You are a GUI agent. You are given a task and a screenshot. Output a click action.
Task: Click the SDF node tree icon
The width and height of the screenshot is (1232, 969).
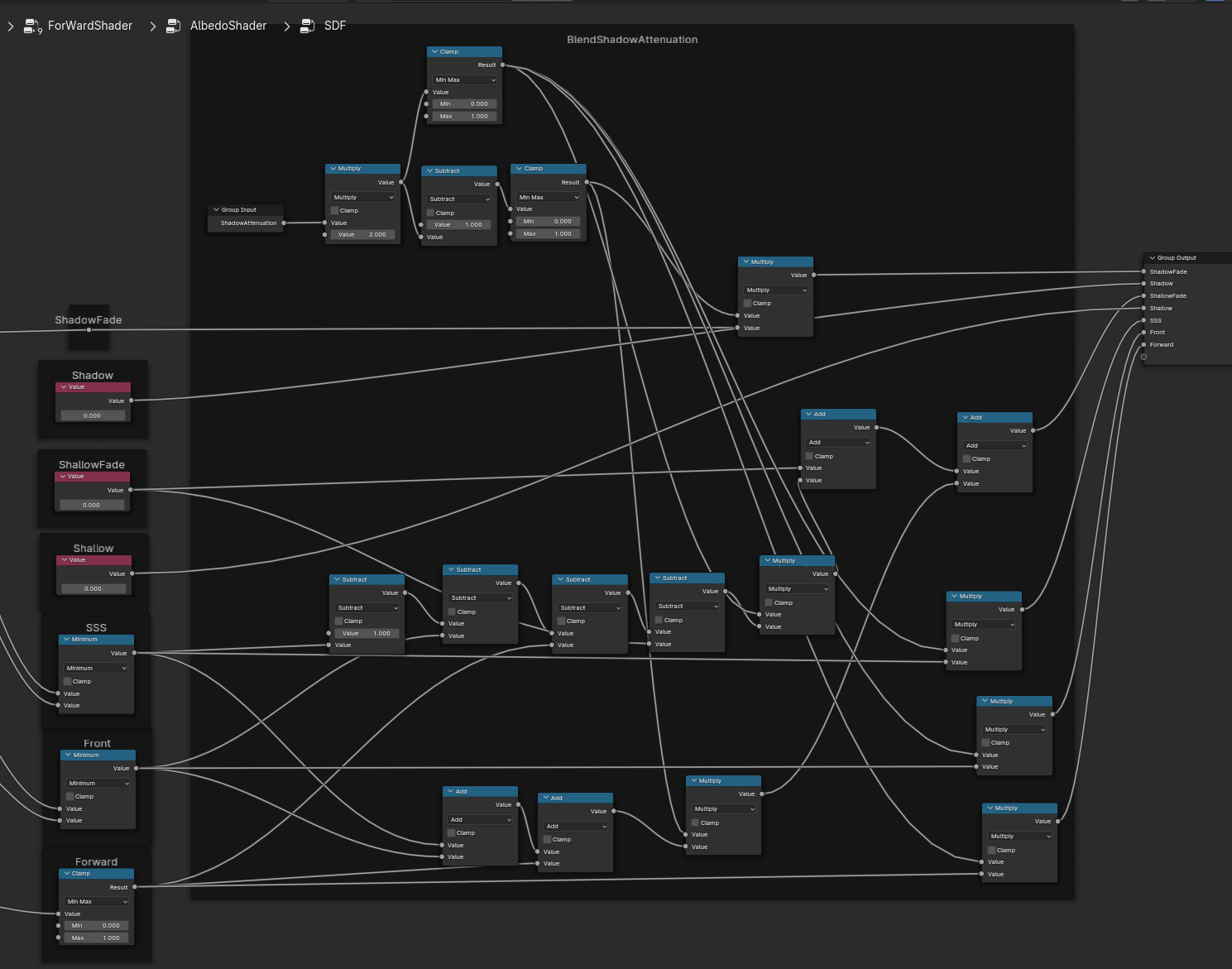307,26
